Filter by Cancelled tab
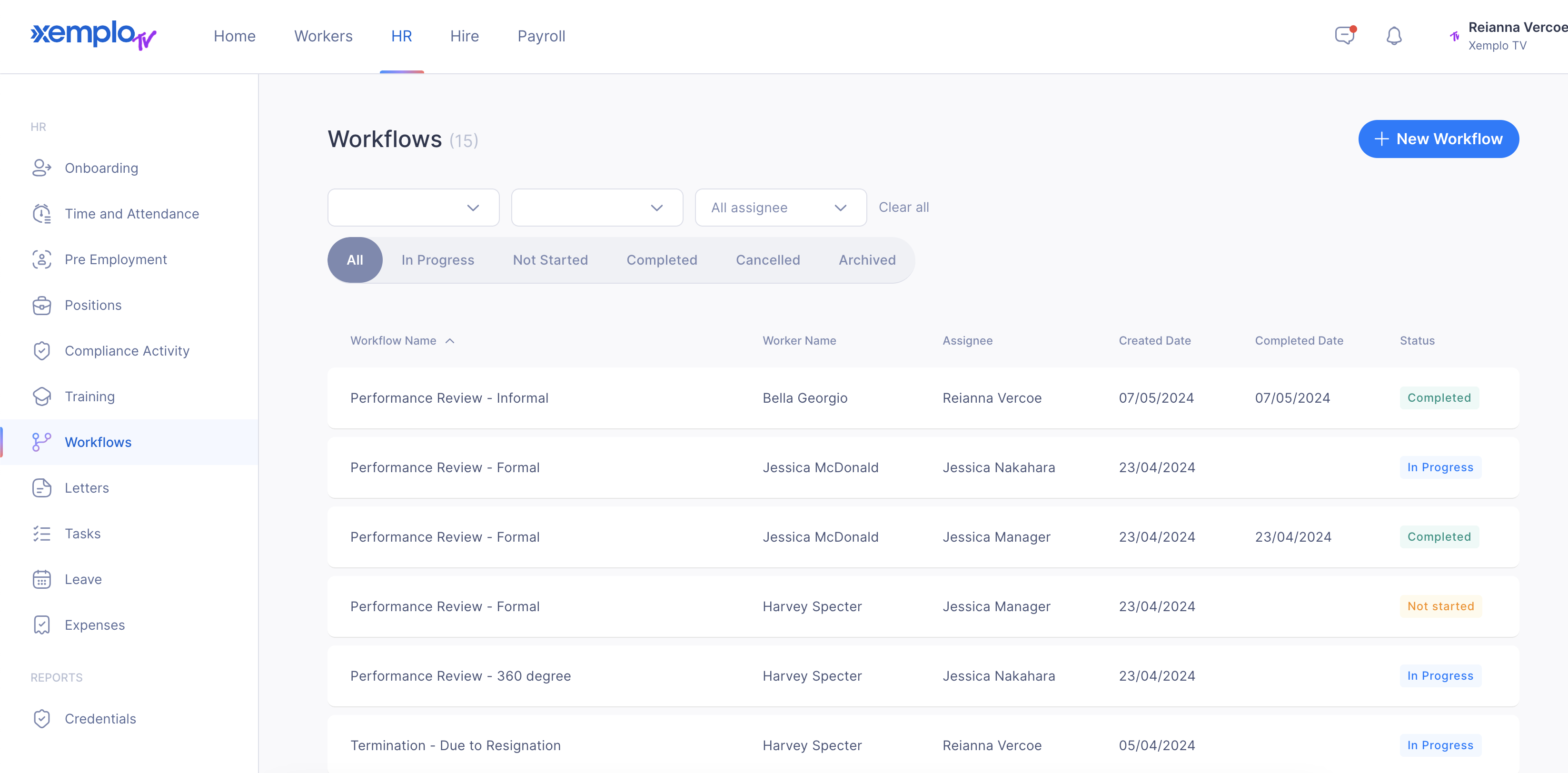 767,260
